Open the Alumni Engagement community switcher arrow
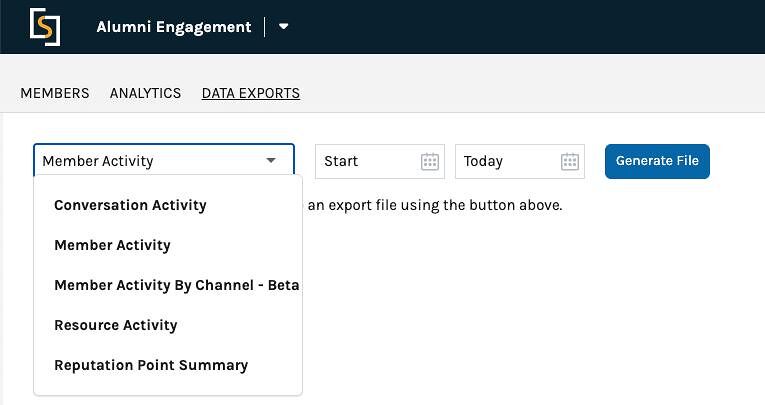The height and width of the screenshot is (405, 765). coord(283,26)
